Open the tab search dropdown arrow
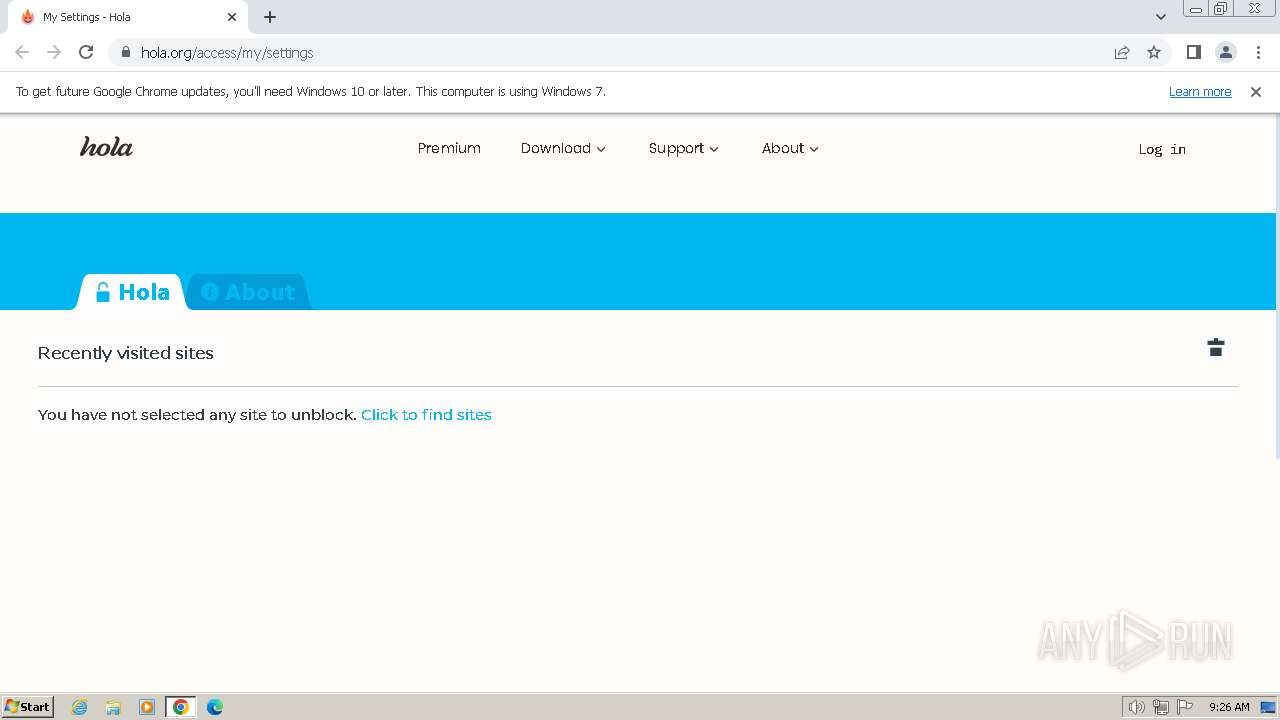1280x720 pixels. [x=1161, y=17]
